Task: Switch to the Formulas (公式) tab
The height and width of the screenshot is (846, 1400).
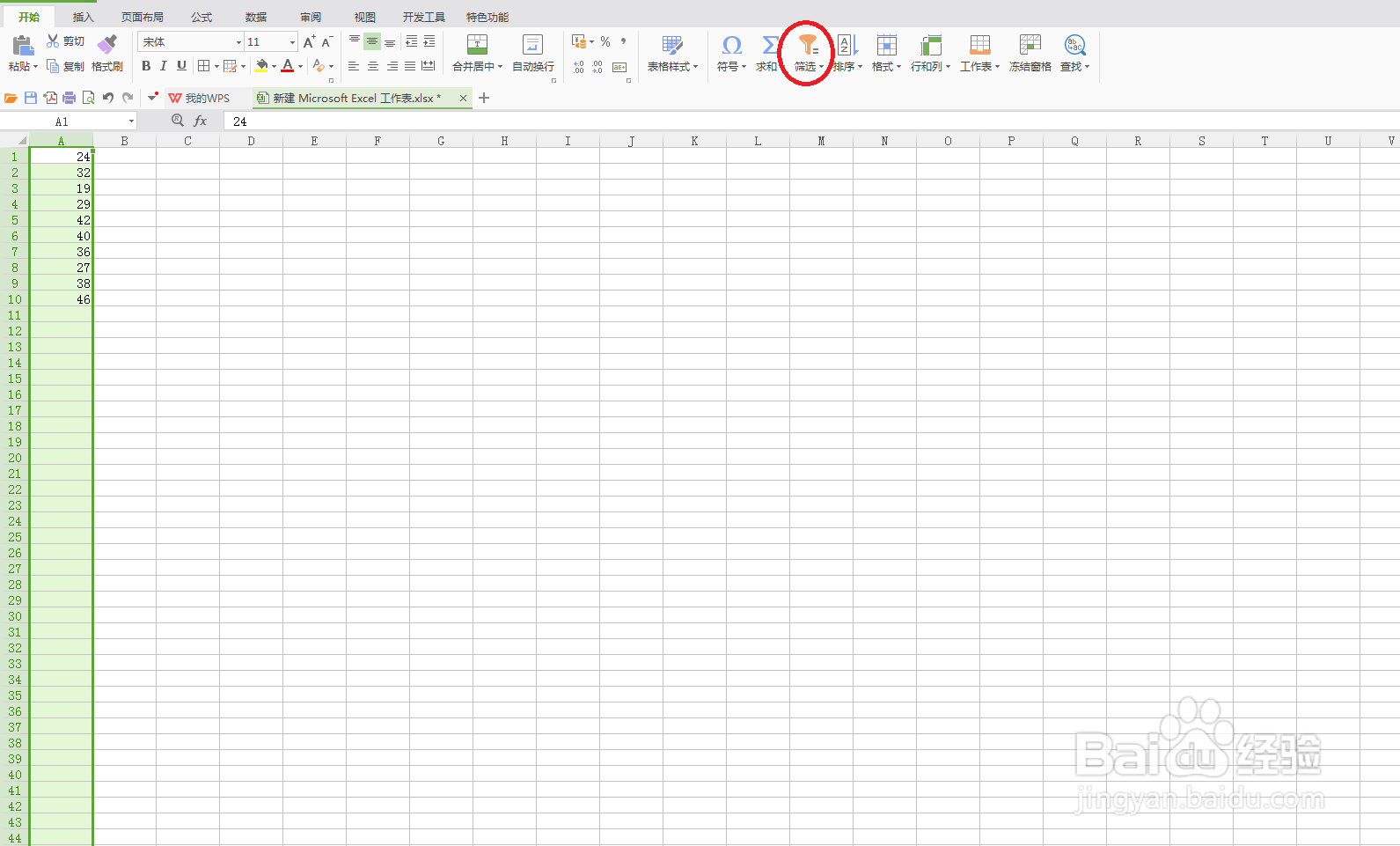Action: (202, 17)
